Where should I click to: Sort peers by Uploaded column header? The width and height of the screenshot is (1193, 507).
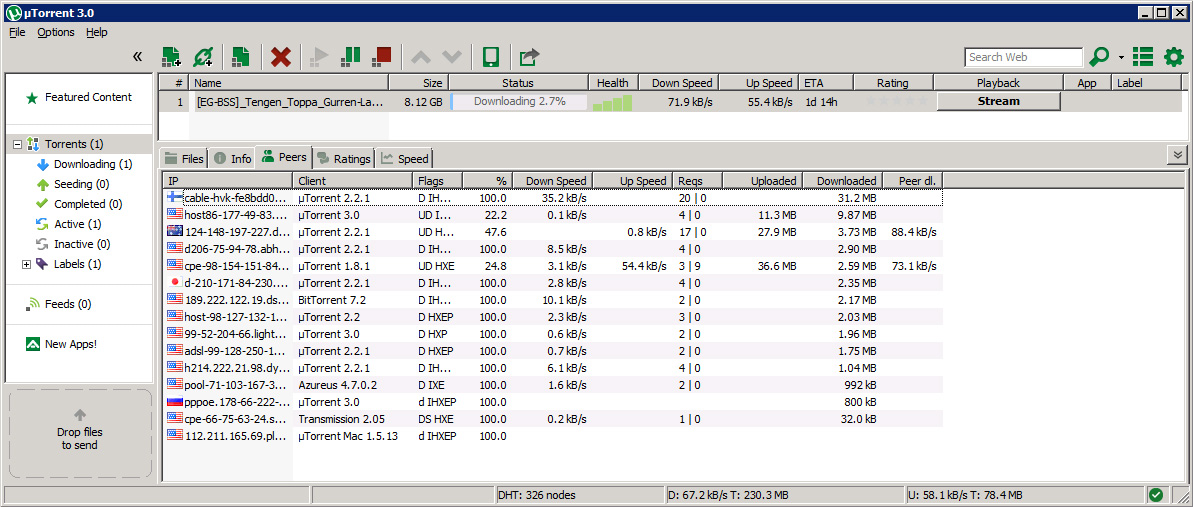coord(762,180)
